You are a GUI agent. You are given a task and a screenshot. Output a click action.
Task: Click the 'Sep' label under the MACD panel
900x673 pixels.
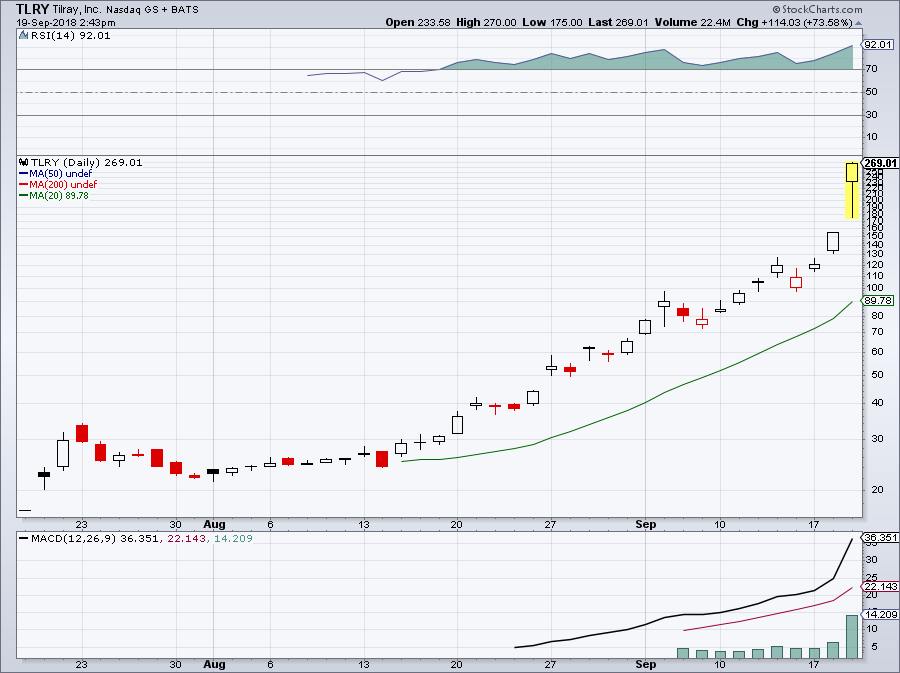pos(646,664)
